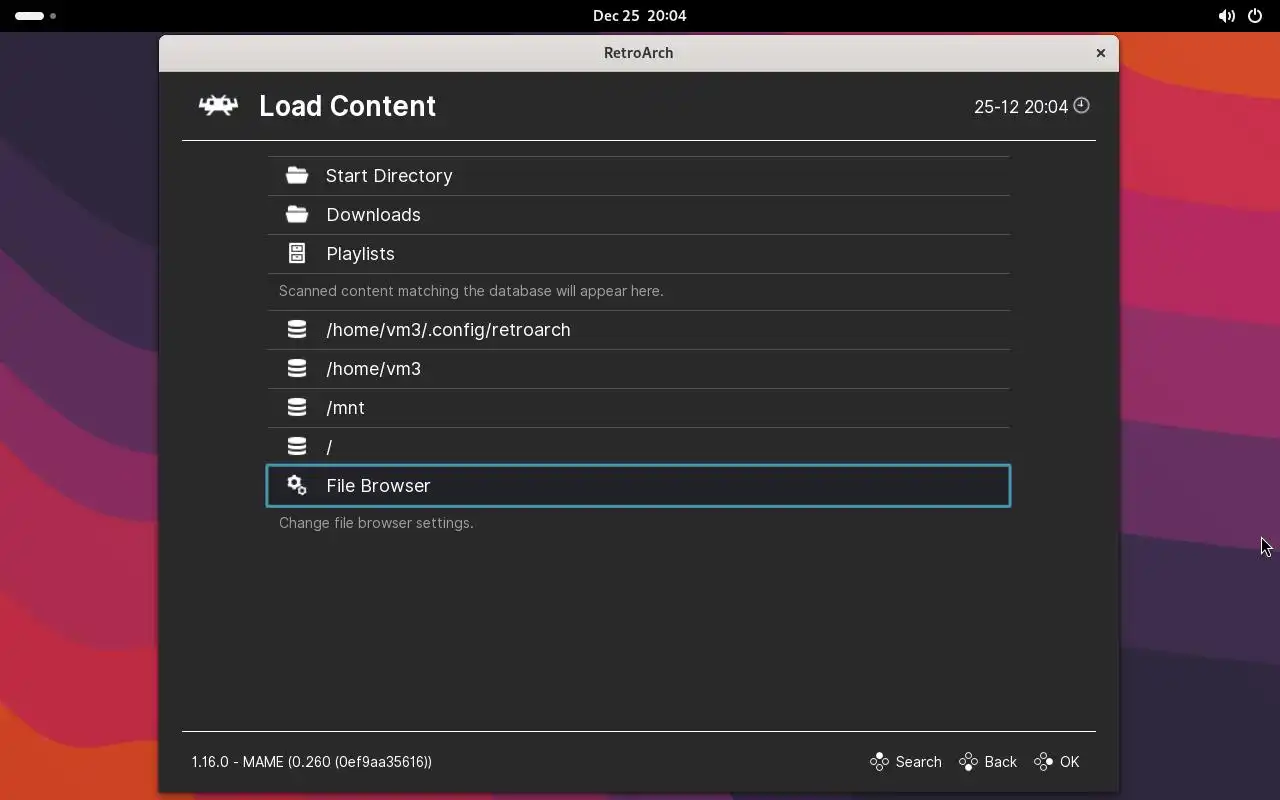Viewport: 1280px width, 800px height.
Task: Click the disk icon beside /home/vm3
Action: (x=297, y=369)
